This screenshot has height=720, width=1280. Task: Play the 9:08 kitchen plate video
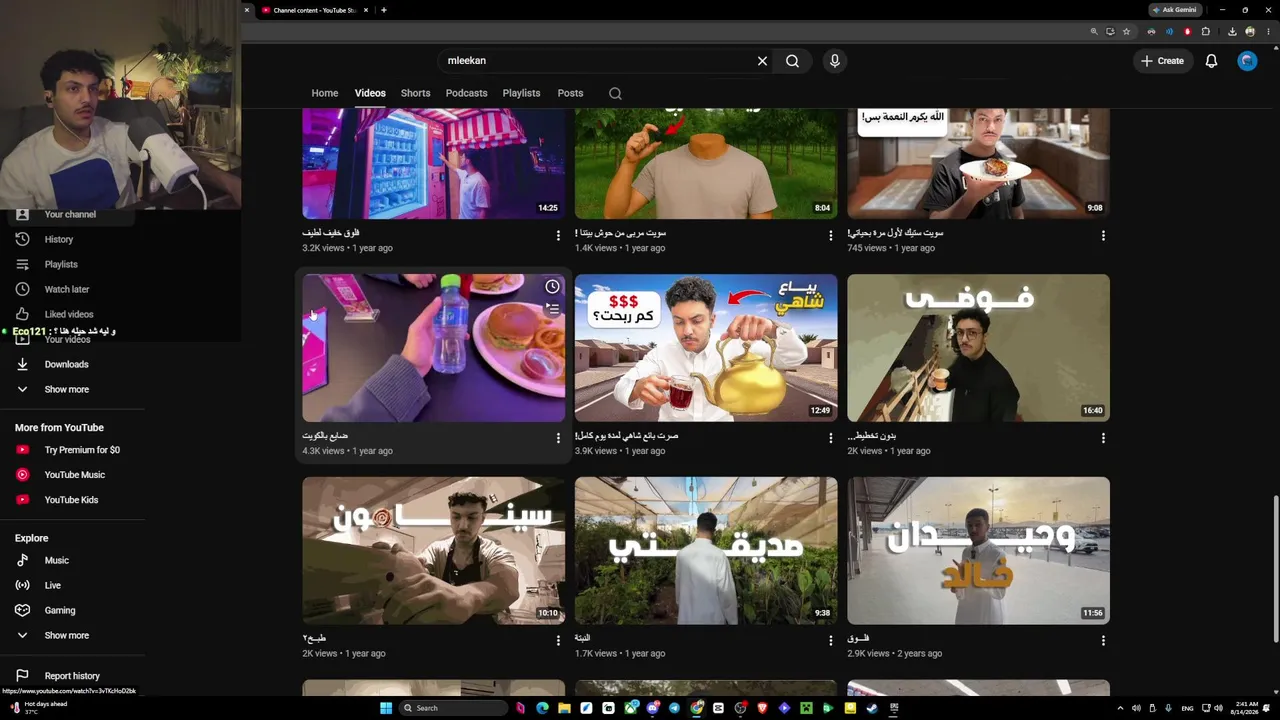(978, 164)
